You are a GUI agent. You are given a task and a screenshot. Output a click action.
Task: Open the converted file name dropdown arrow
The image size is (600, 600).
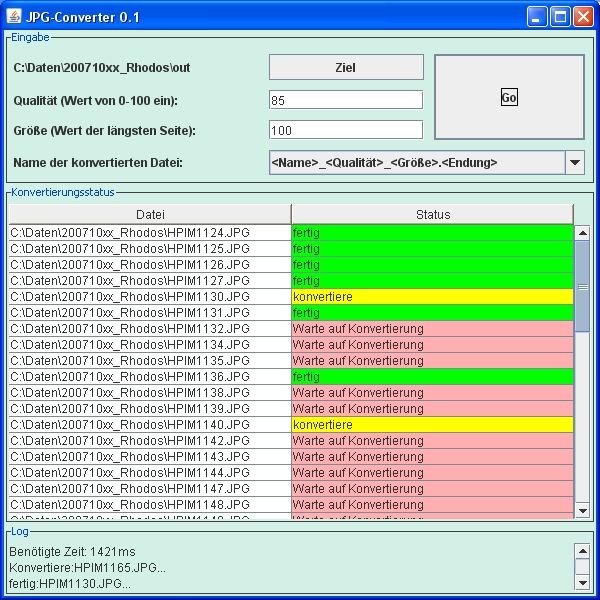click(x=575, y=163)
